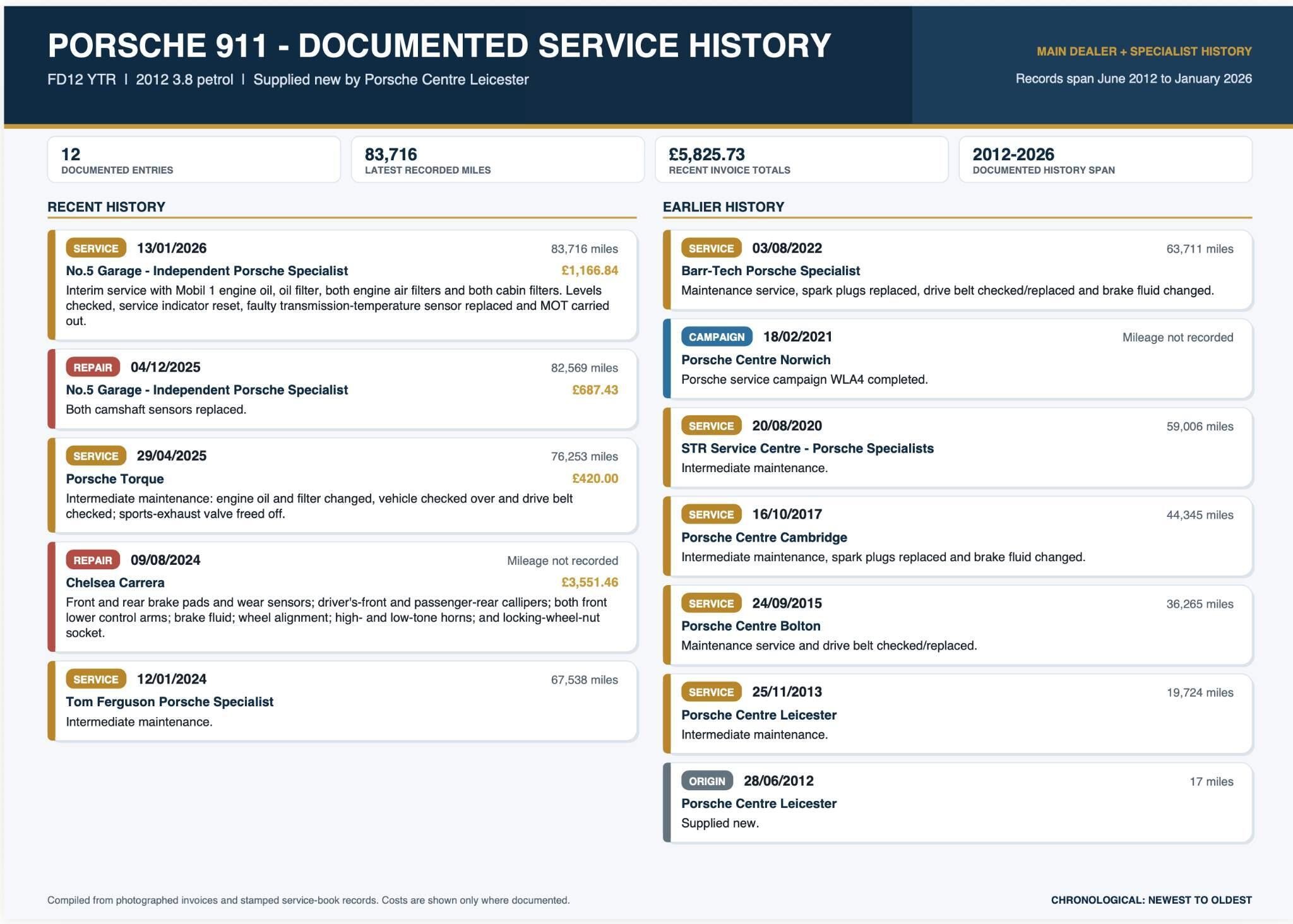This screenshot has width=1293, height=924.
Task: Click 'Maintenance service and drive belt checked/replaced.'
Action: pyautogui.click(x=829, y=646)
